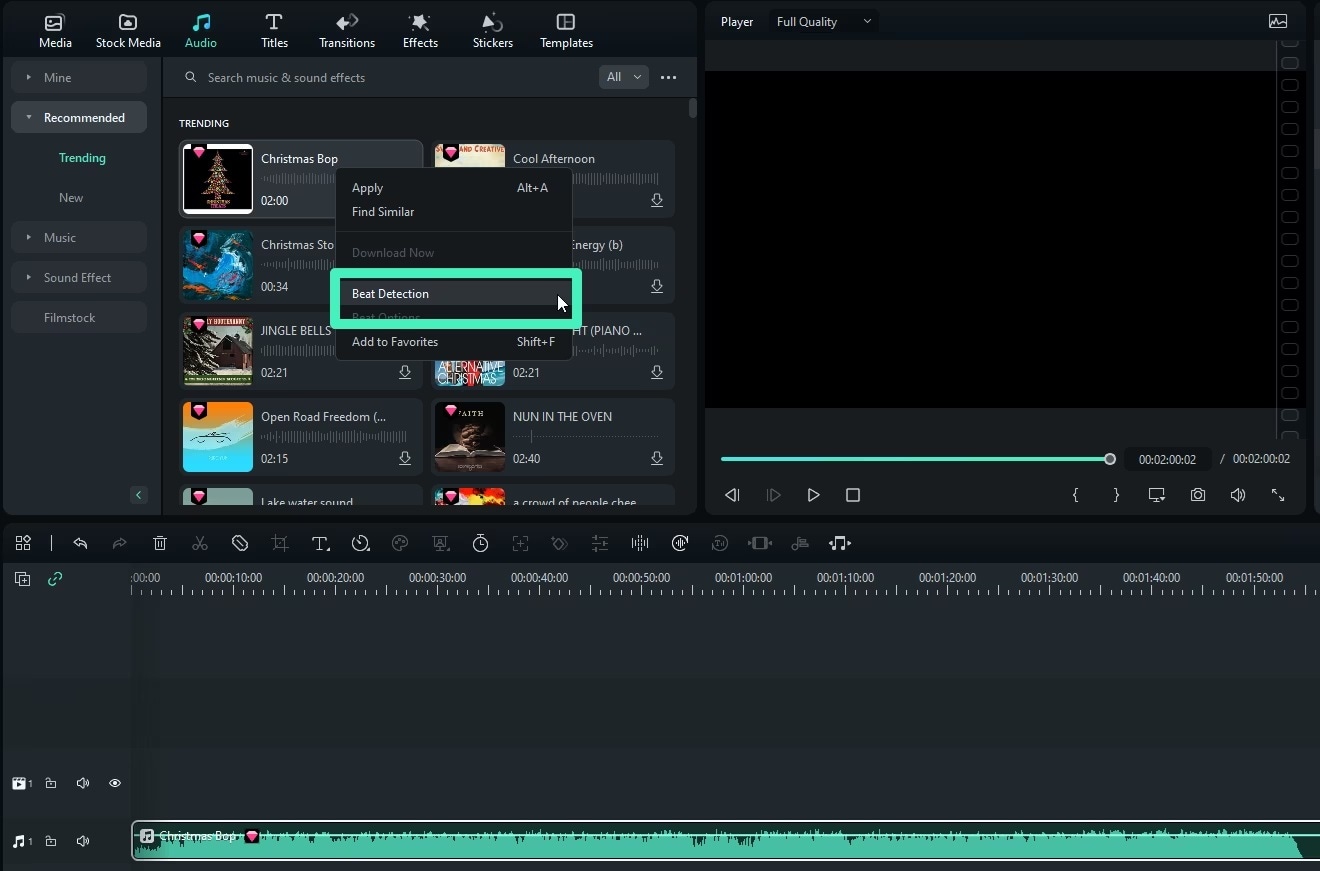
Task: Mute audio track 1
Action: [83, 841]
